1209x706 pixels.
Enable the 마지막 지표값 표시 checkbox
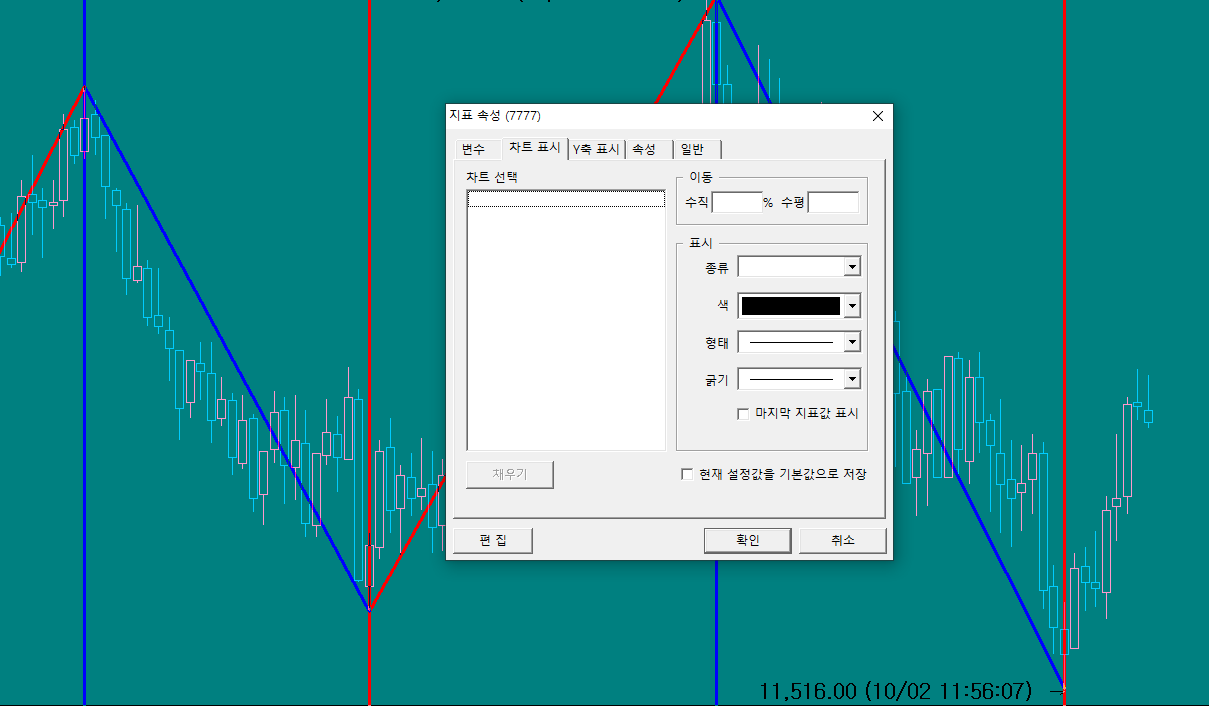pos(743,414)
